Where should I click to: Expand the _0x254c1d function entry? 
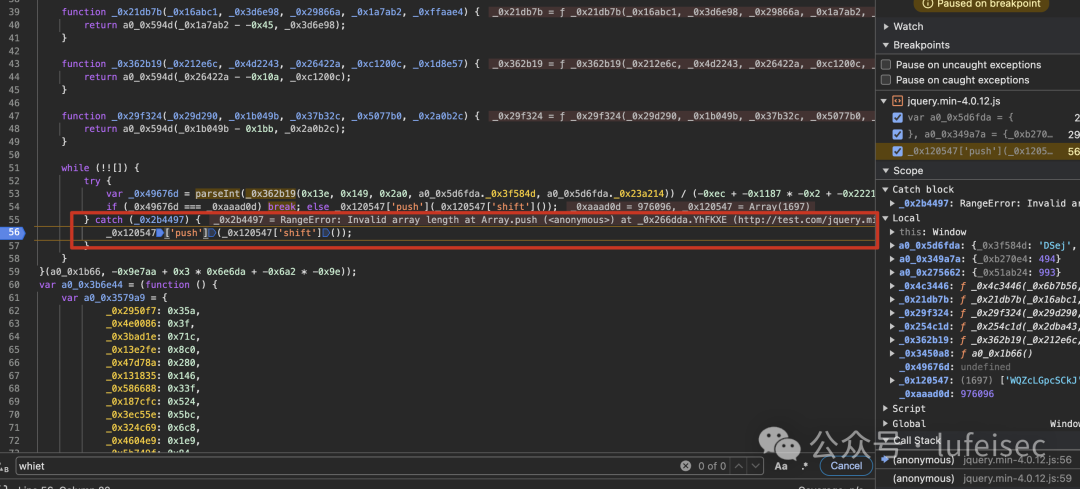click(x=893, y=326)
